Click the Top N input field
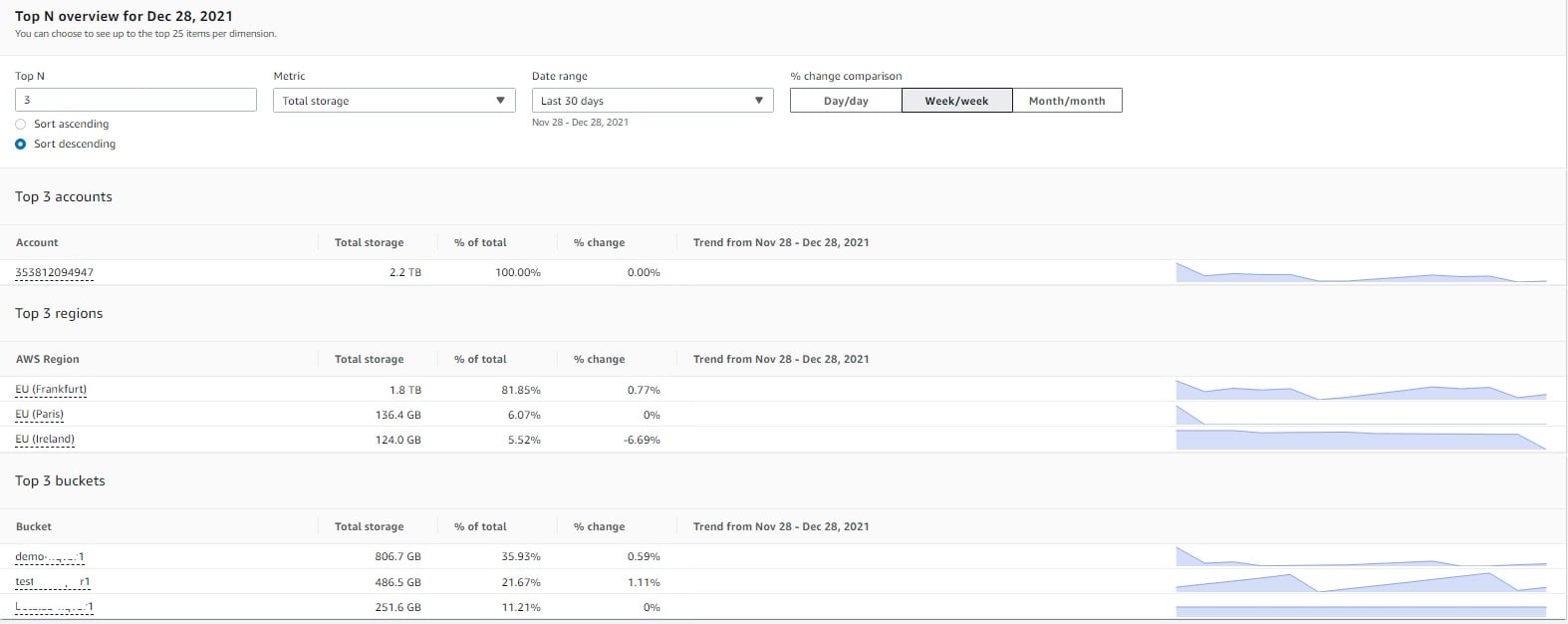Screen dimensions: 1568x624 click(135, 100)
